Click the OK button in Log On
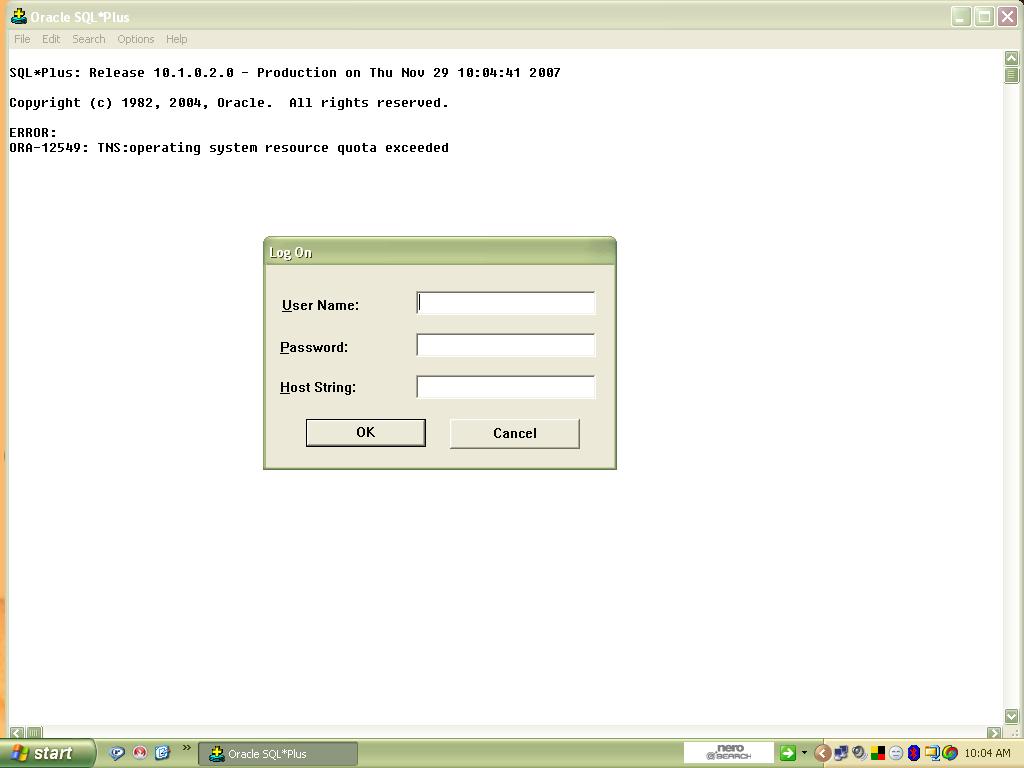The width and height of the screenshot is (1024, 768). coord(366,433)
